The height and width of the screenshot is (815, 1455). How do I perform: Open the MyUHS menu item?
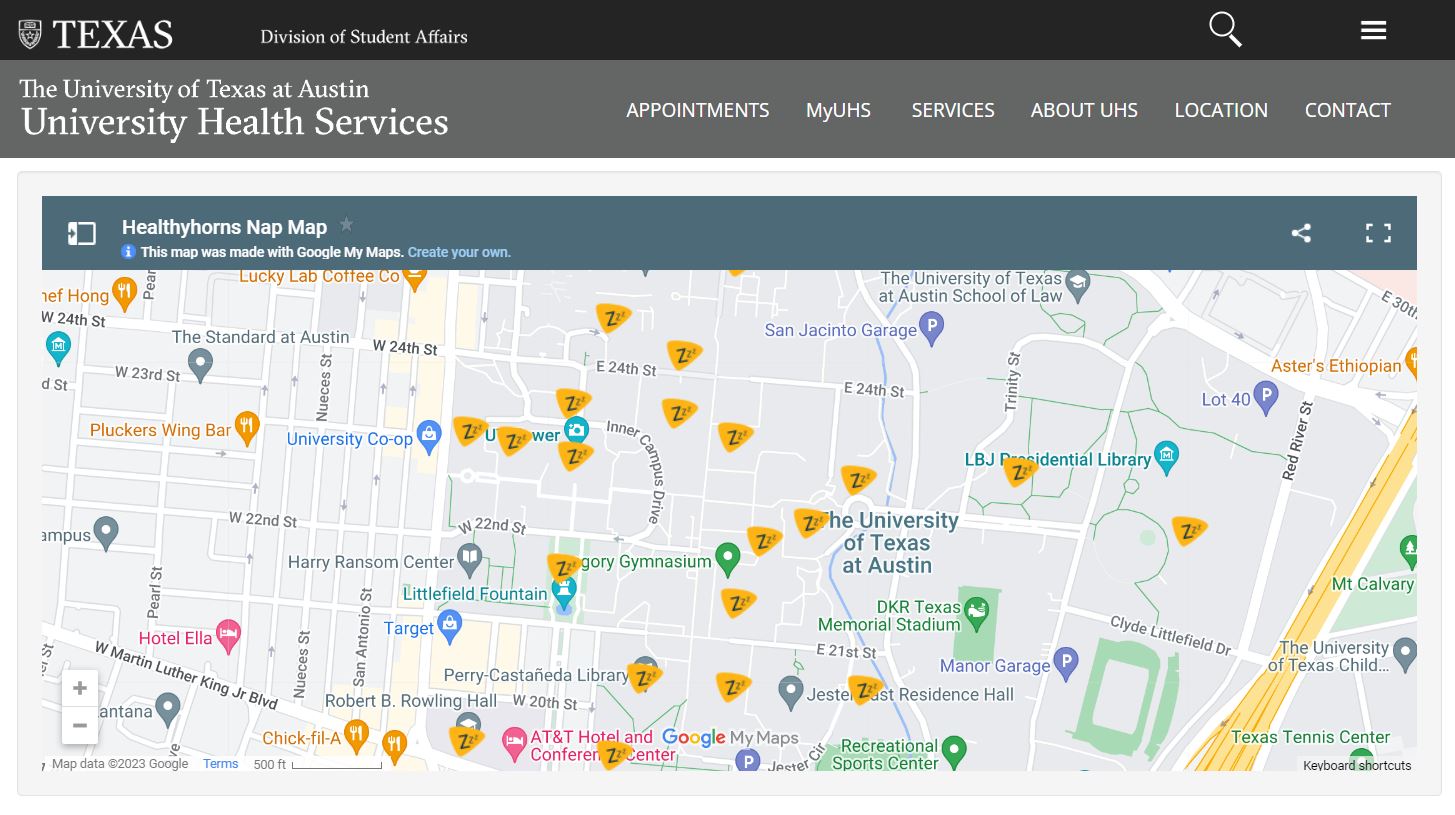(x=838, y=110)
